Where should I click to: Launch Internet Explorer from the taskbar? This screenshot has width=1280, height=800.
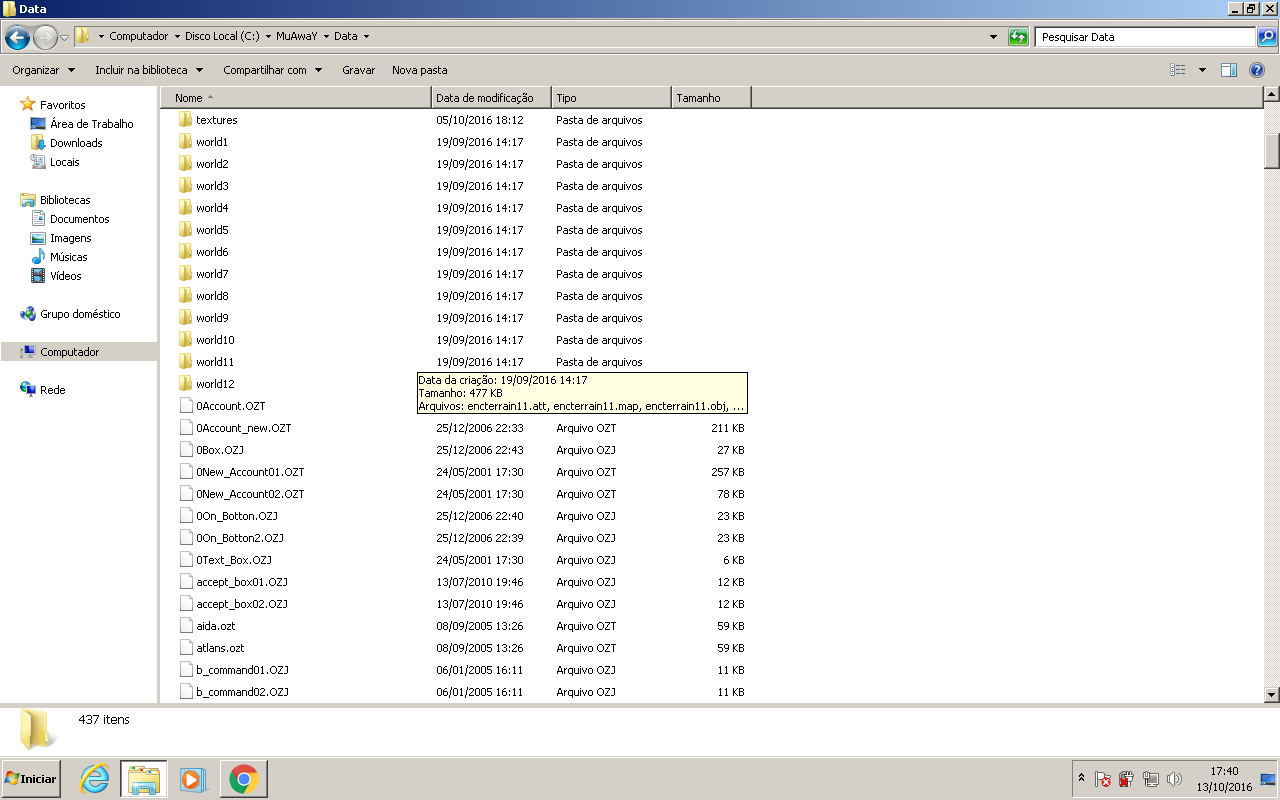[x=95, y=779]
